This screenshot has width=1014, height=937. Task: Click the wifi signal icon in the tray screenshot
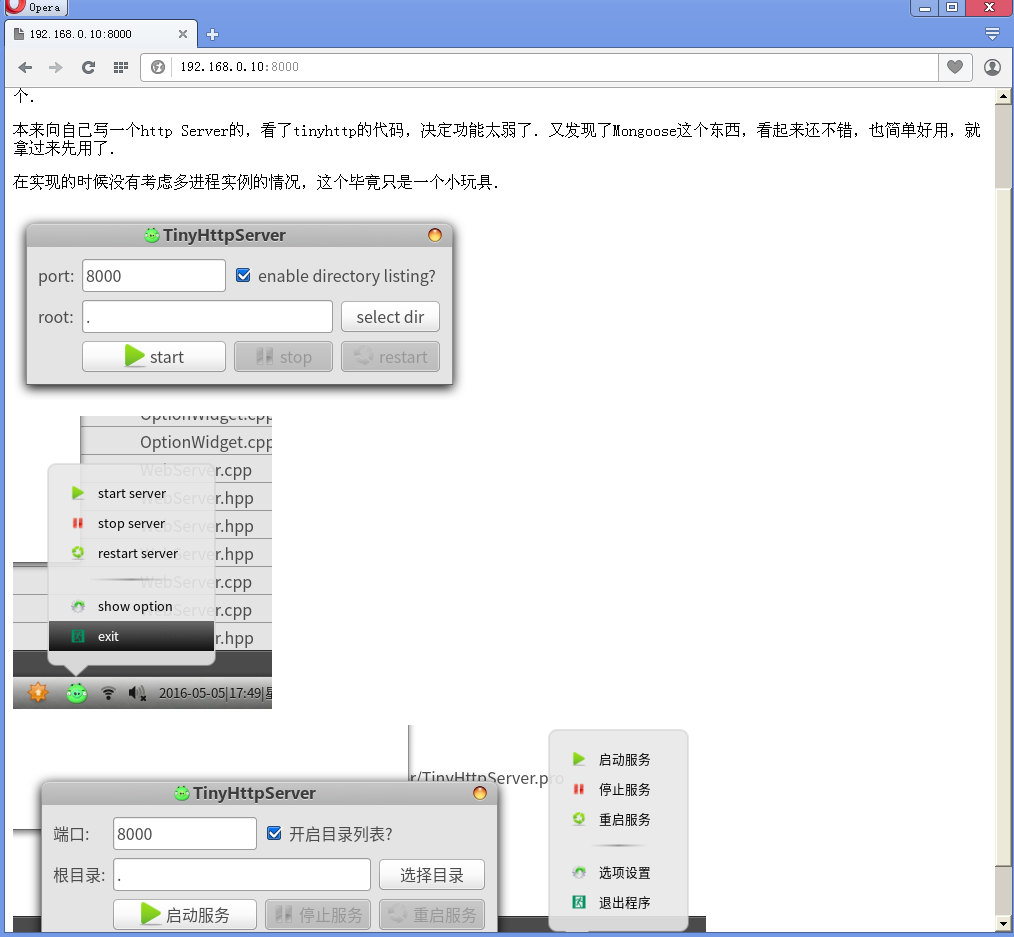click(x=108, y=692)
